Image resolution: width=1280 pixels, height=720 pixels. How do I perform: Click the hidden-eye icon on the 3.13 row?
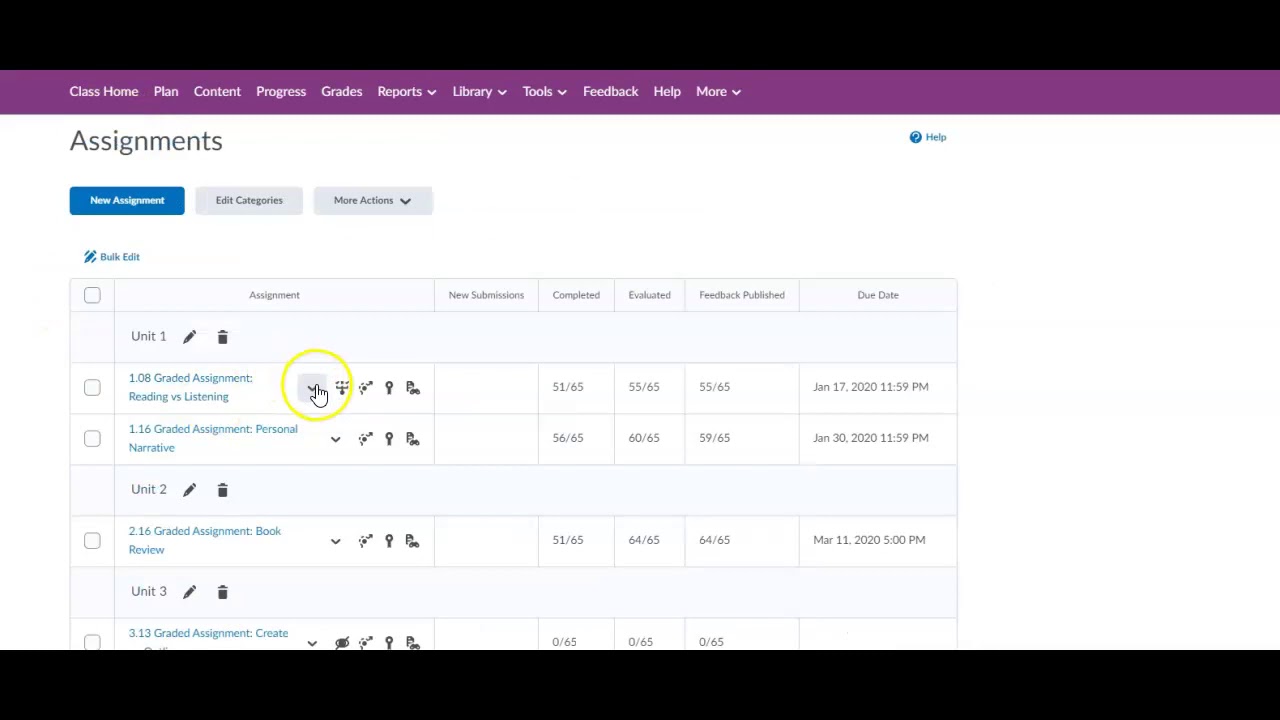pyautogui.click(x=342, y=643)
